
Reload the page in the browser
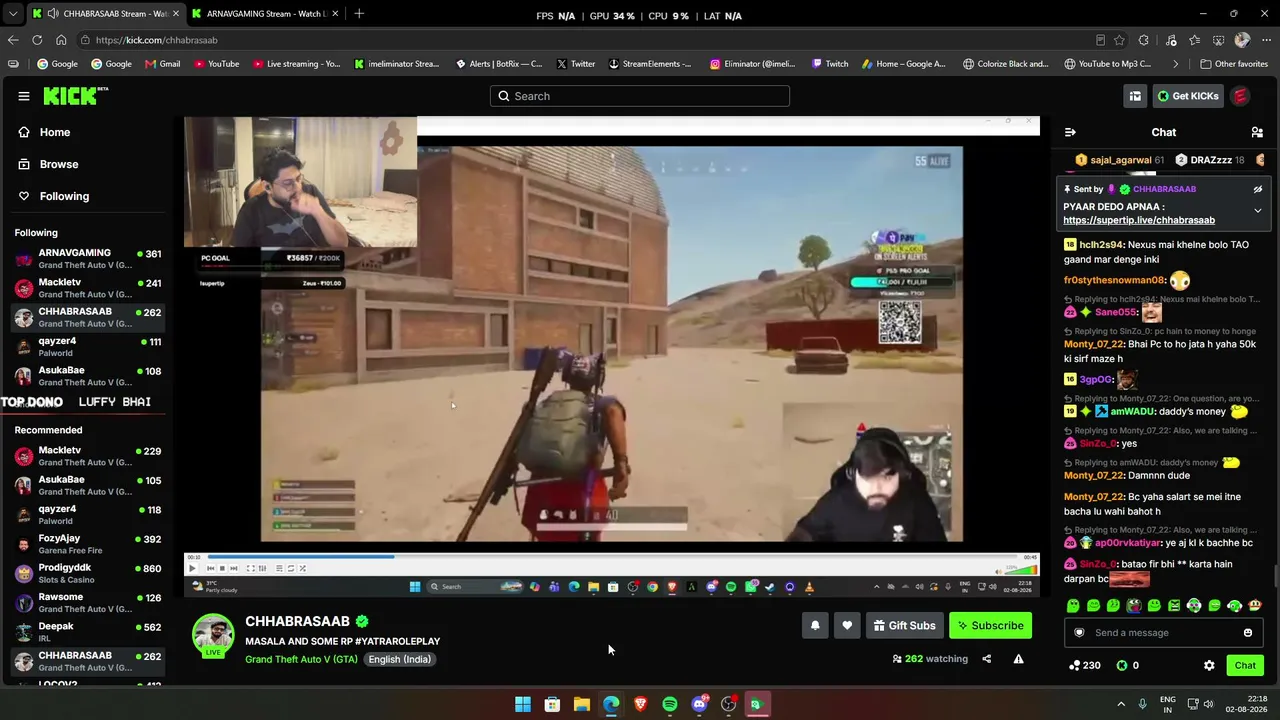coord(37,40)
